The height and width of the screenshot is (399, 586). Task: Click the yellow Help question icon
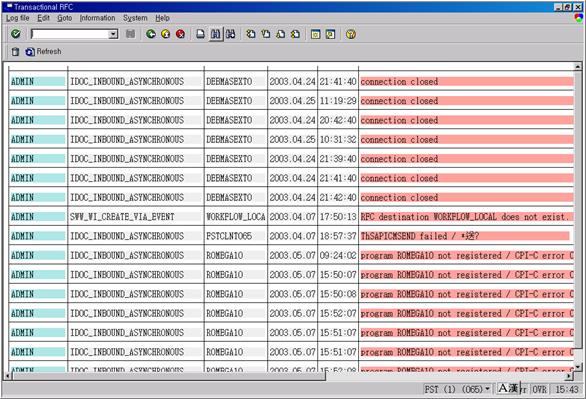351,34
